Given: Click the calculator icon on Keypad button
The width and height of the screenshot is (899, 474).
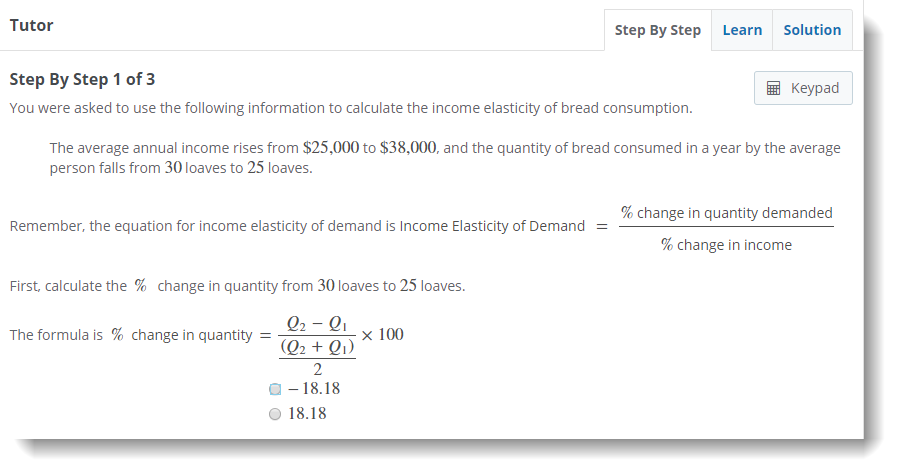Looking at the screenshot, I should pos(773,88).
